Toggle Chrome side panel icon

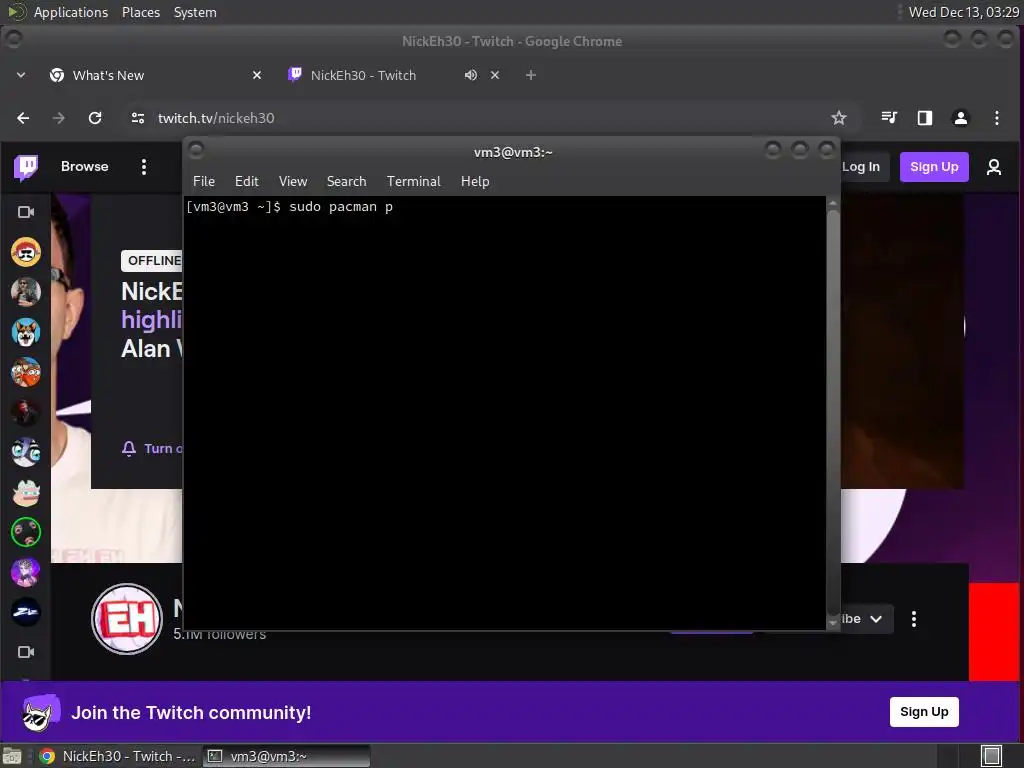click(x=925, y=118)
